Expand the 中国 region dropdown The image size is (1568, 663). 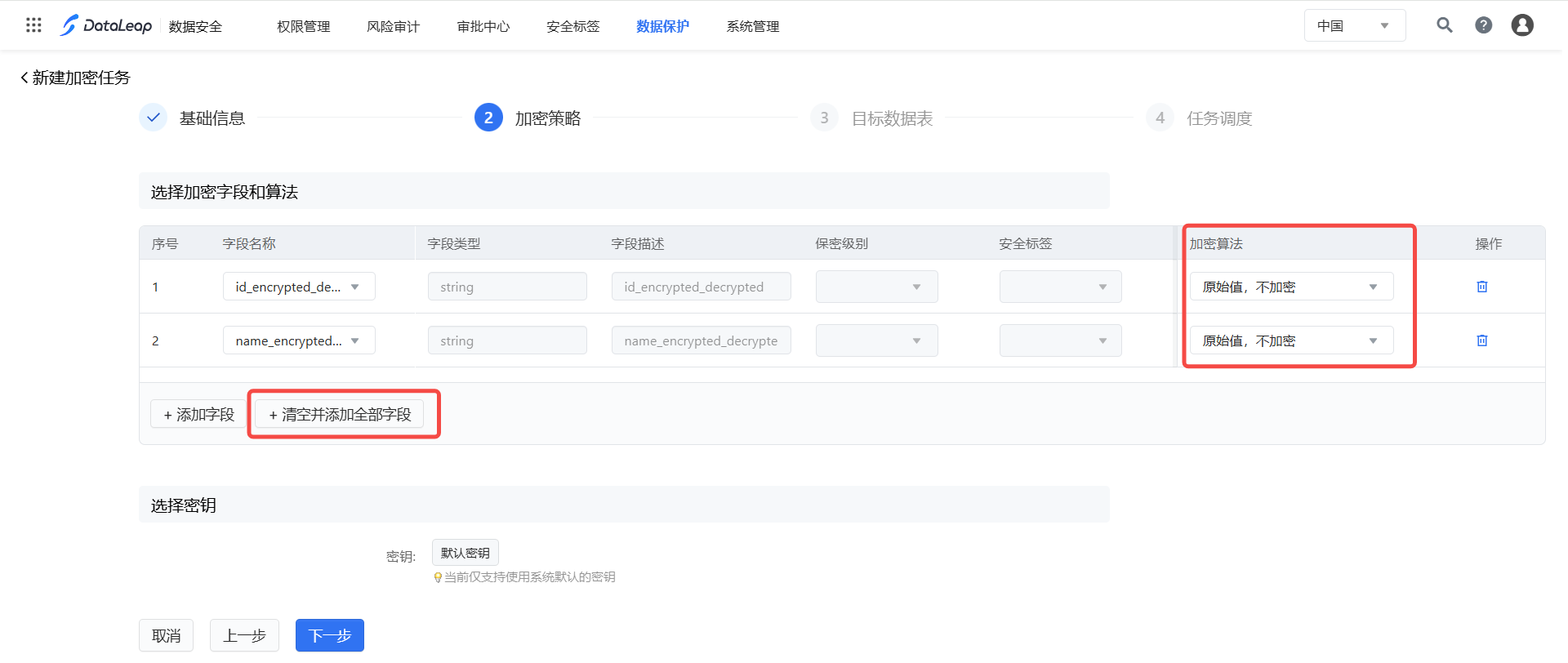(1354, 26)
